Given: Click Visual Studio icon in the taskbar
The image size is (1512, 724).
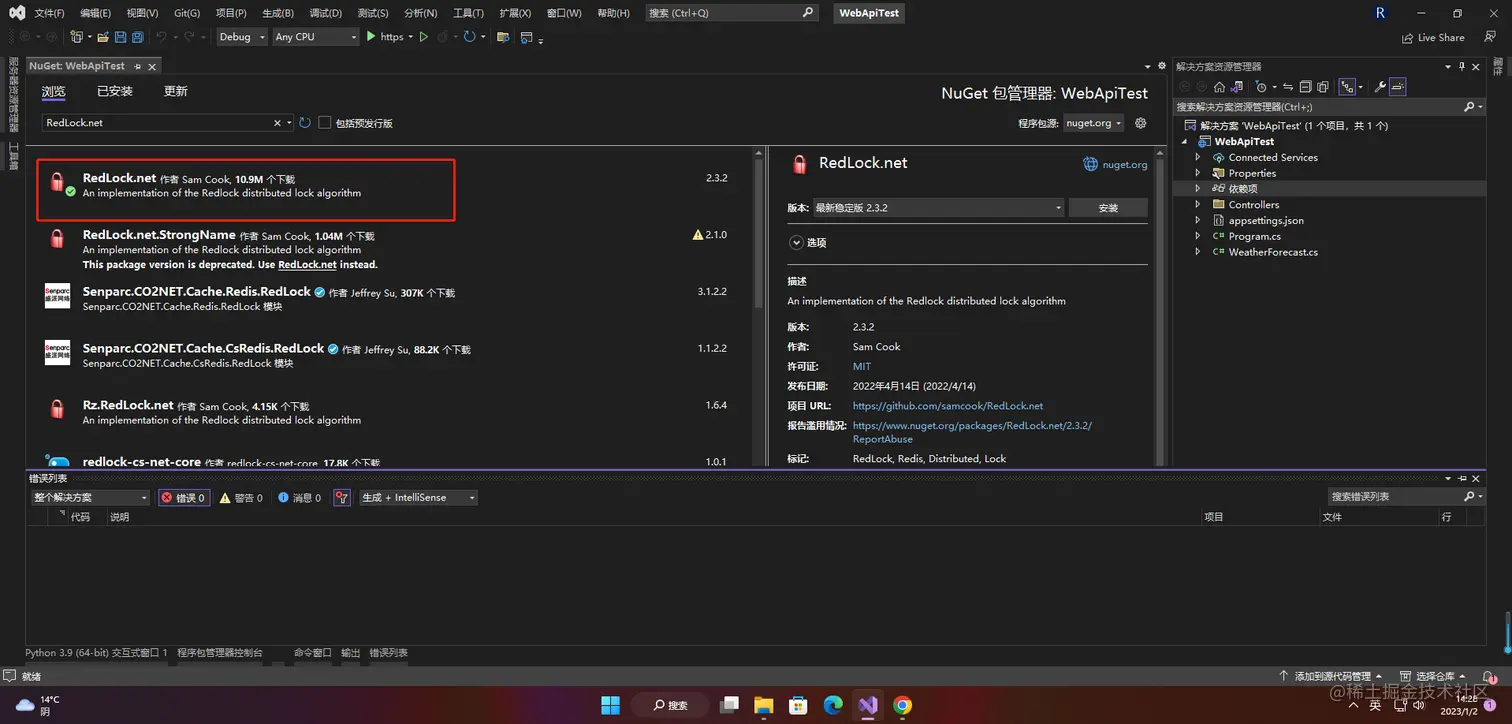Looking at the screenshot, I should point(868,705).
